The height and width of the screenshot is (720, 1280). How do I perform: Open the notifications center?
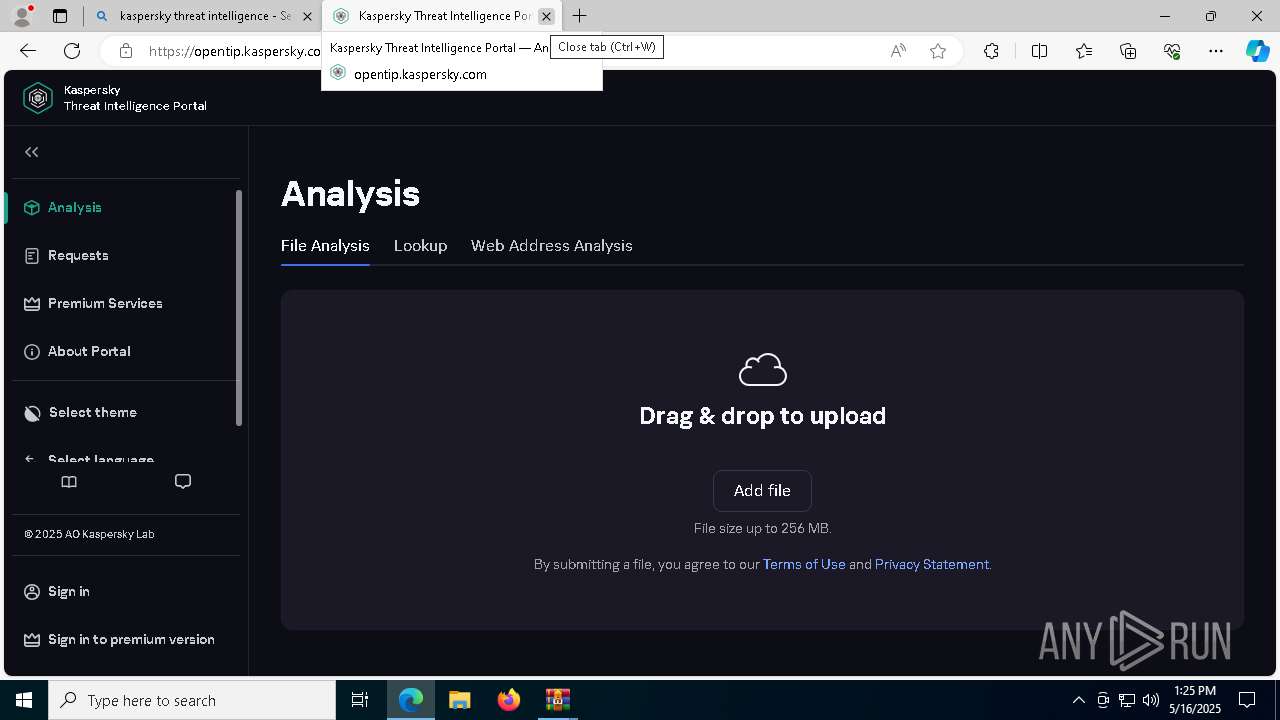coord(1247,700)
